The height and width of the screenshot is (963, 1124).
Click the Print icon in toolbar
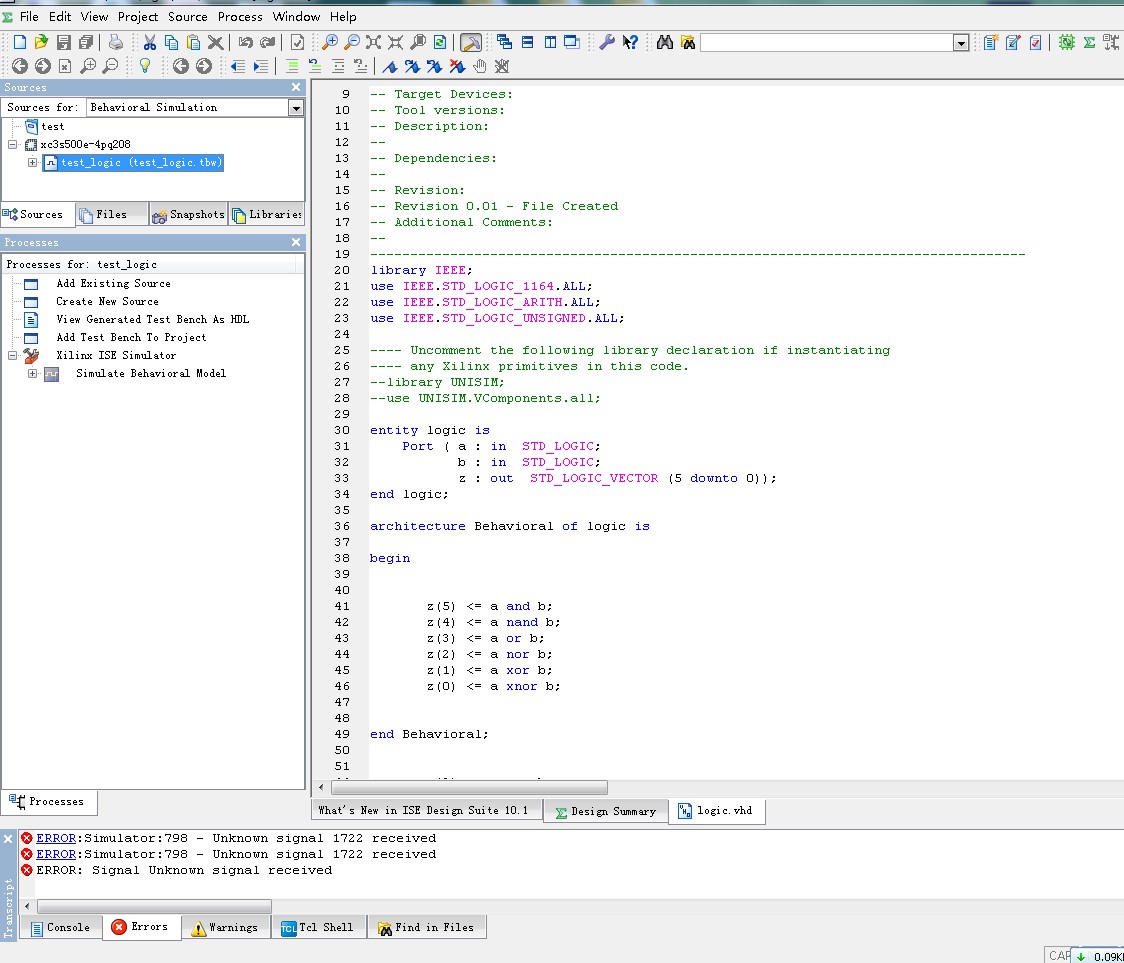[116, 42]
